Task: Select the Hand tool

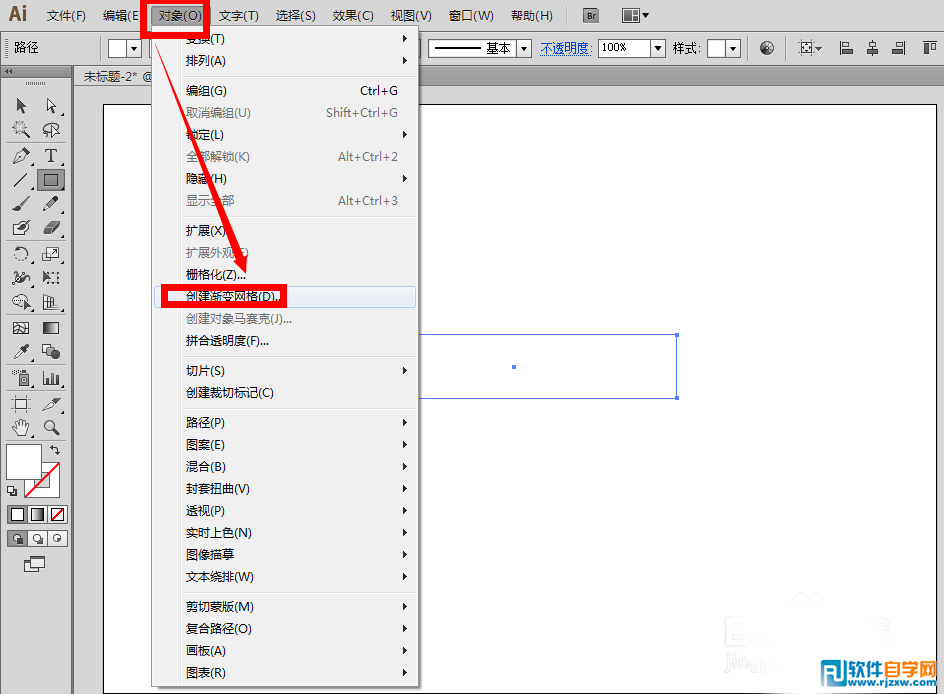Action: point(21,428)
